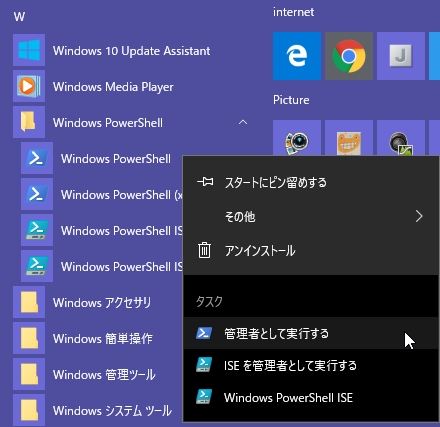Click PowerShell icon beside 管理者として実行する
The width and height of the screenshot is (440, 427).
click(204, 333)
